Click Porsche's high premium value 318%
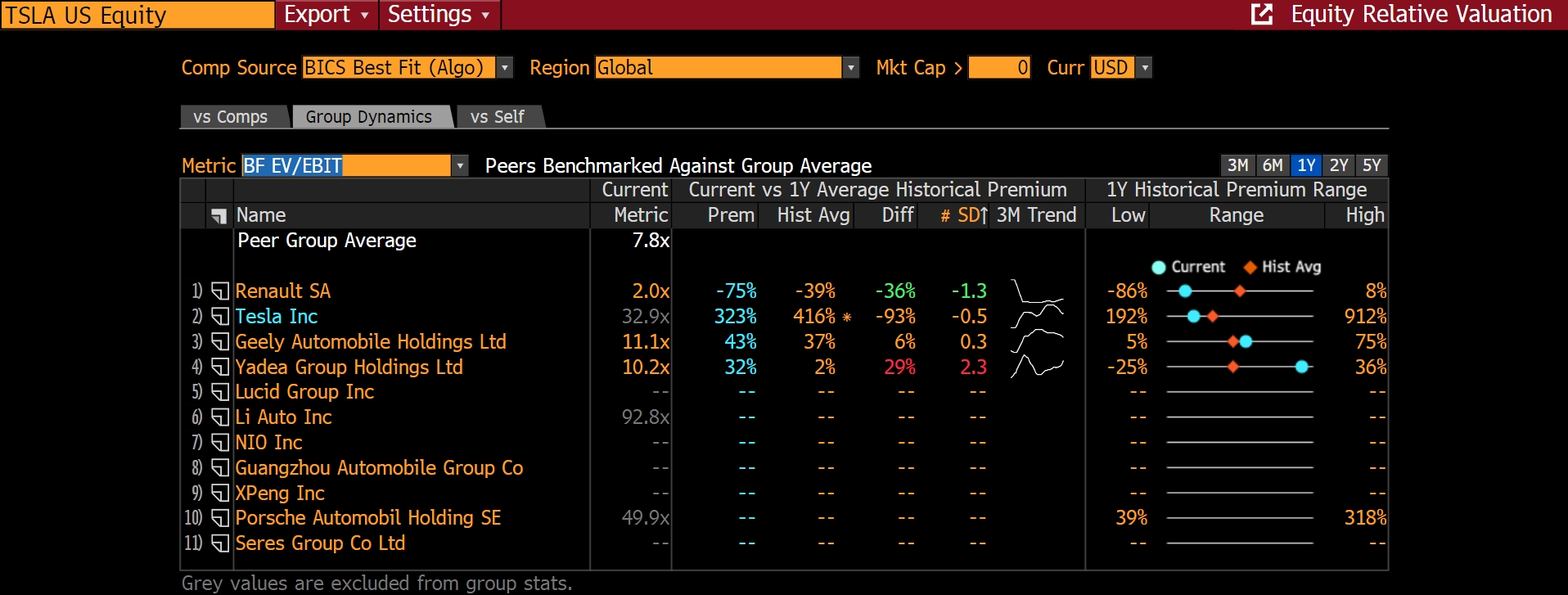 1365,518
